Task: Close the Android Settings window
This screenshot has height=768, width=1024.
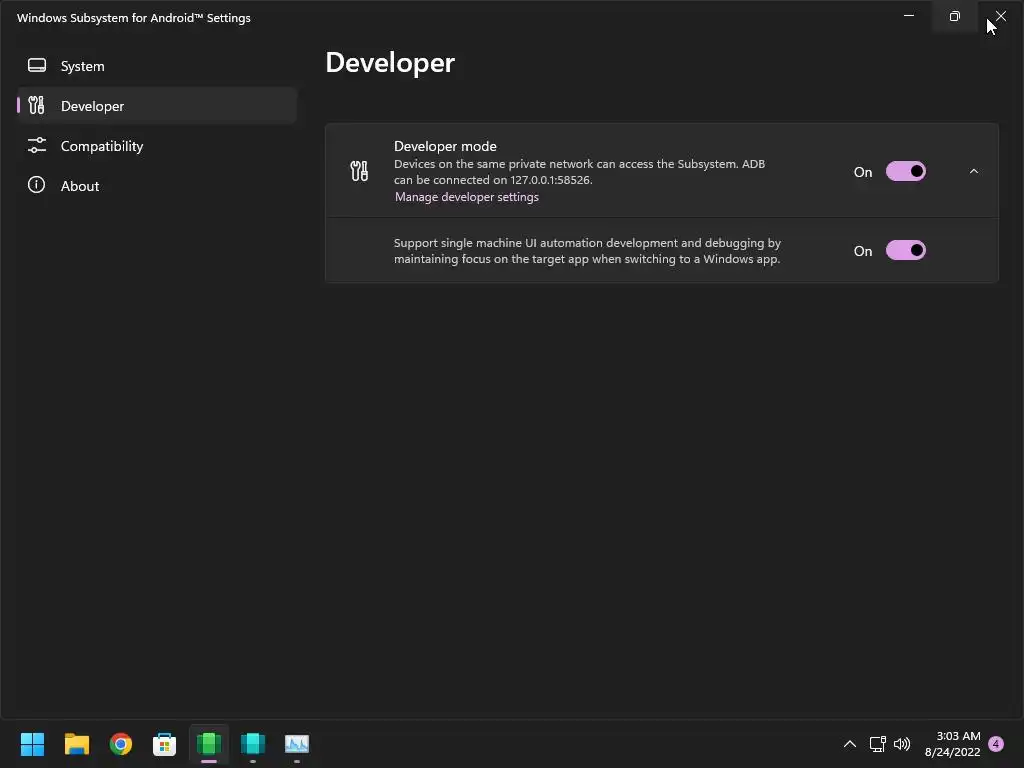Action: pos(1000,16)
